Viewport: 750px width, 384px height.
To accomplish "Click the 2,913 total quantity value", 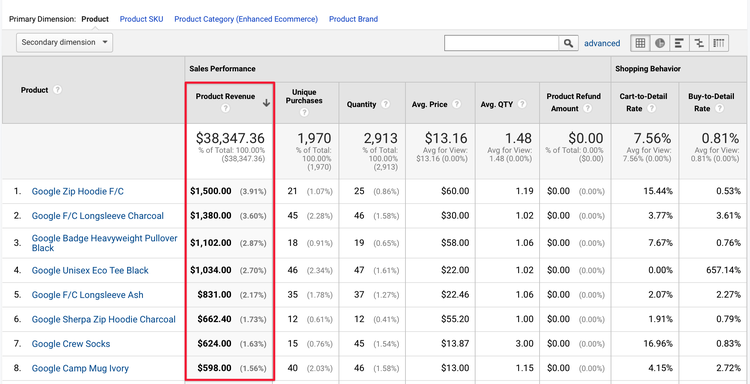I will click(x=380, y=139).
